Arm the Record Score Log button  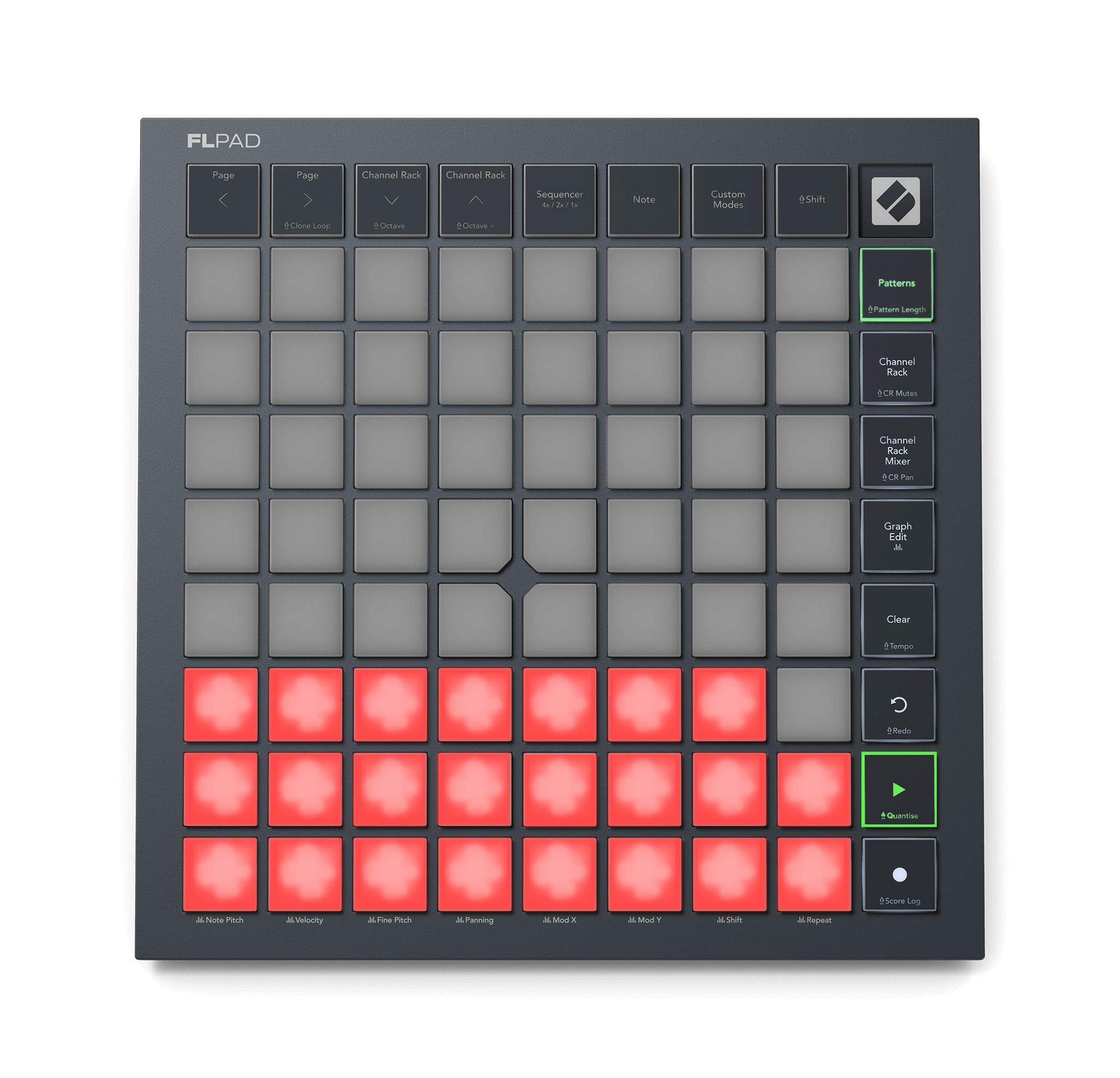click(x=899, y=875)
